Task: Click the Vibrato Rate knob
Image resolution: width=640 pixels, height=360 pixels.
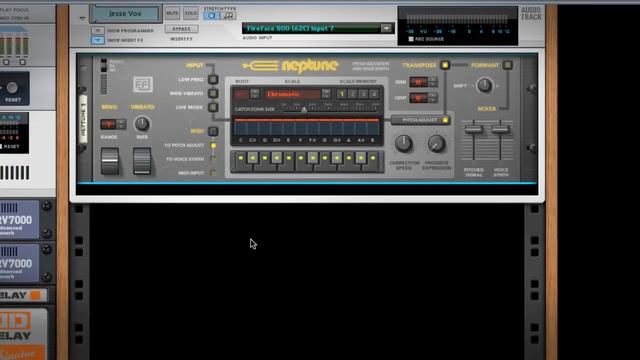Action: coord(142,124)
